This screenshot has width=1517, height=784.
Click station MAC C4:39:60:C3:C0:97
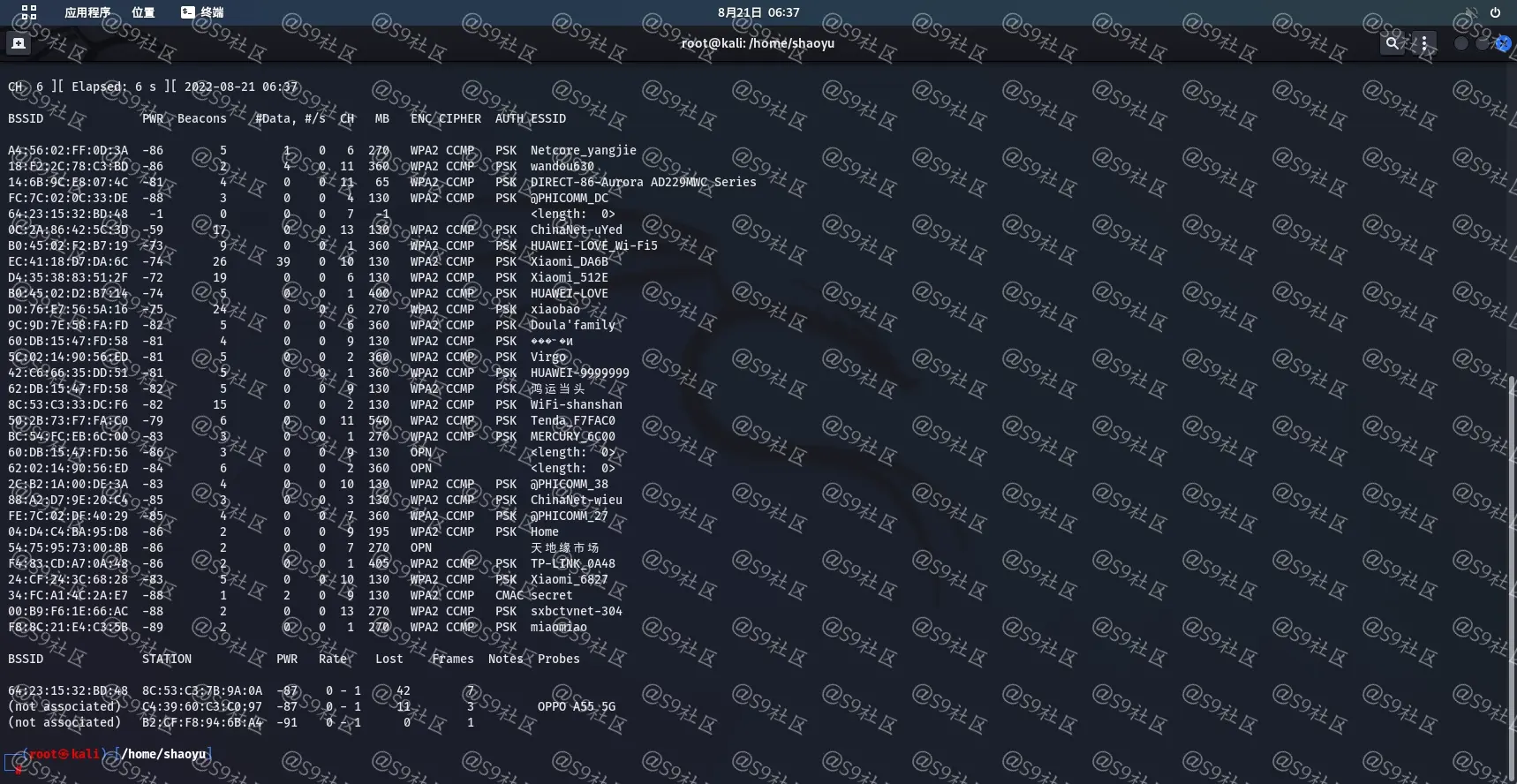click(x=202, y=706)
